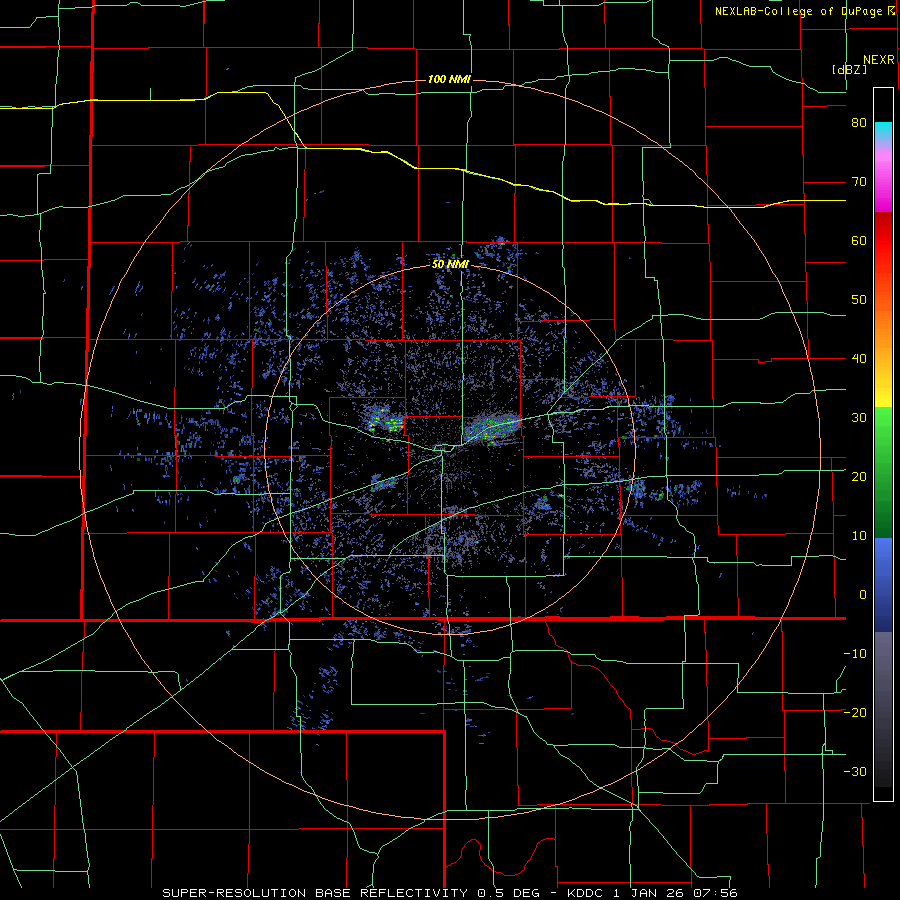This screenshot has width=900, height=900.
Task: Click the 100 NMI range ring label
Action: click(x=449, y=79)
